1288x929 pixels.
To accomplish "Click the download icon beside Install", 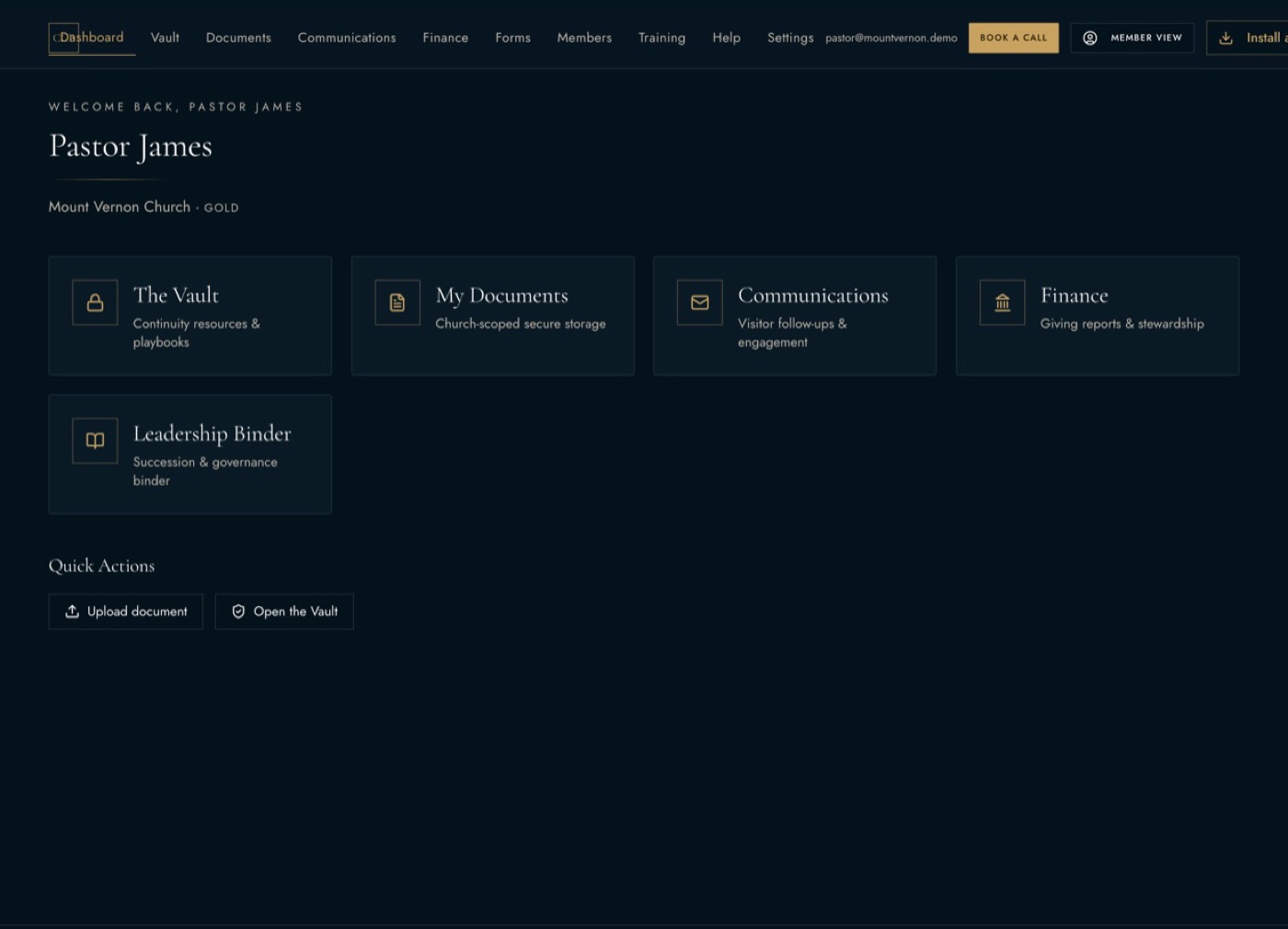I will coord(1225,38).
